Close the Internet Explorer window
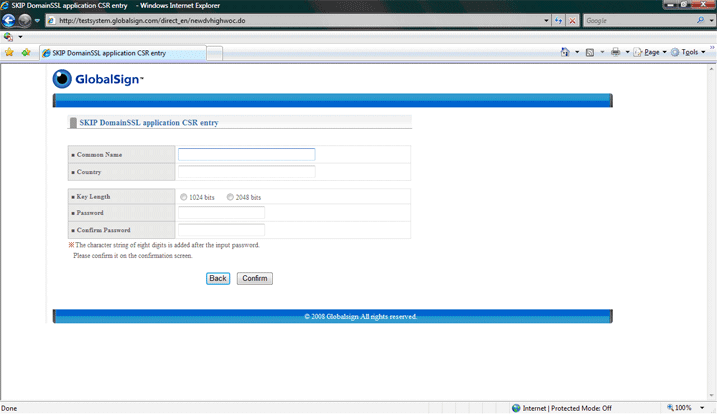This screenshot has width=717, height=414. [x=704, y=5]
